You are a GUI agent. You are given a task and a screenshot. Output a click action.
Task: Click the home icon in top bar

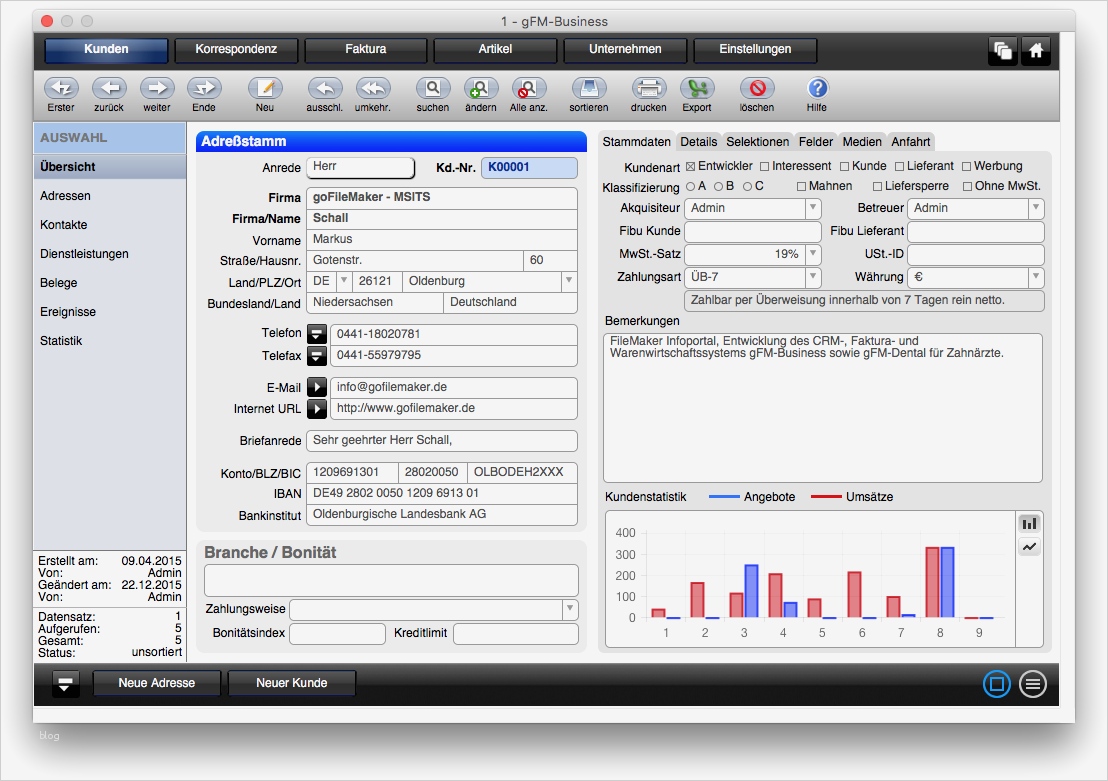click(1036, 50)
